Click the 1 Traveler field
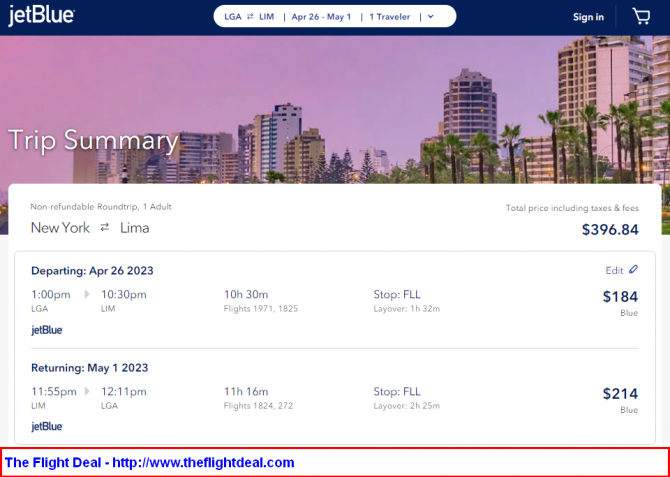The height and width of the screenshot is (477, 670). pos(390,17)
